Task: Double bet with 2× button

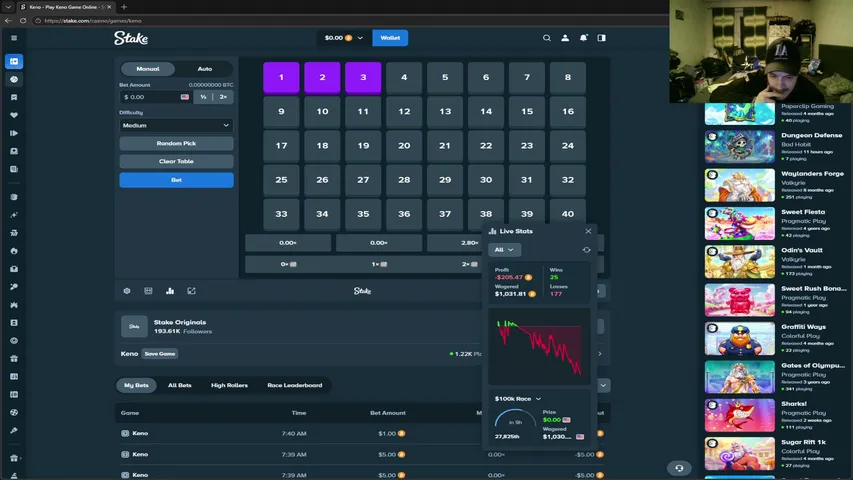Action: pyautogui.click(x=223, y=97)
